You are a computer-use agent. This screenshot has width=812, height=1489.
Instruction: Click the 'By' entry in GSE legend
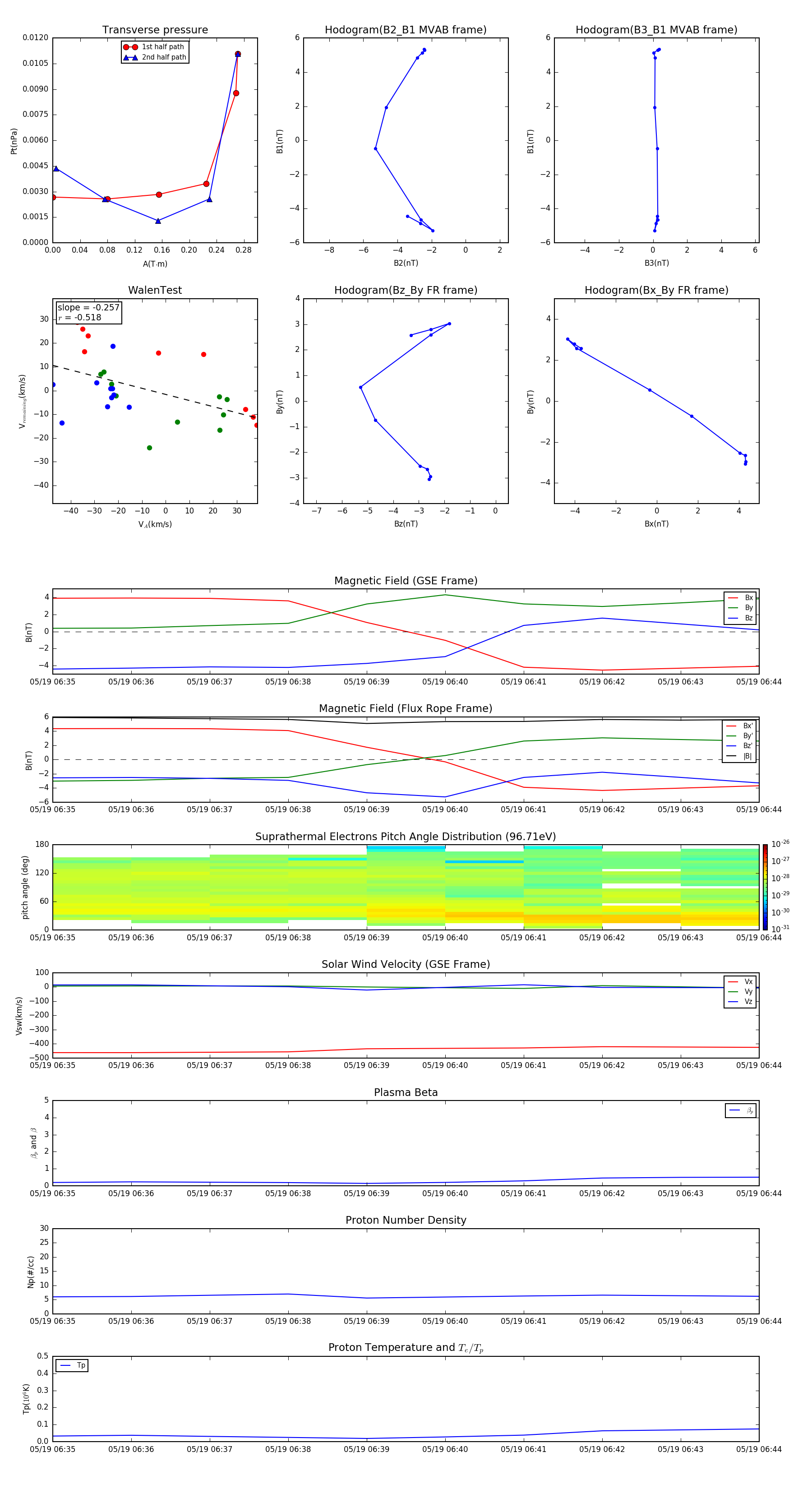click(740, 608)
